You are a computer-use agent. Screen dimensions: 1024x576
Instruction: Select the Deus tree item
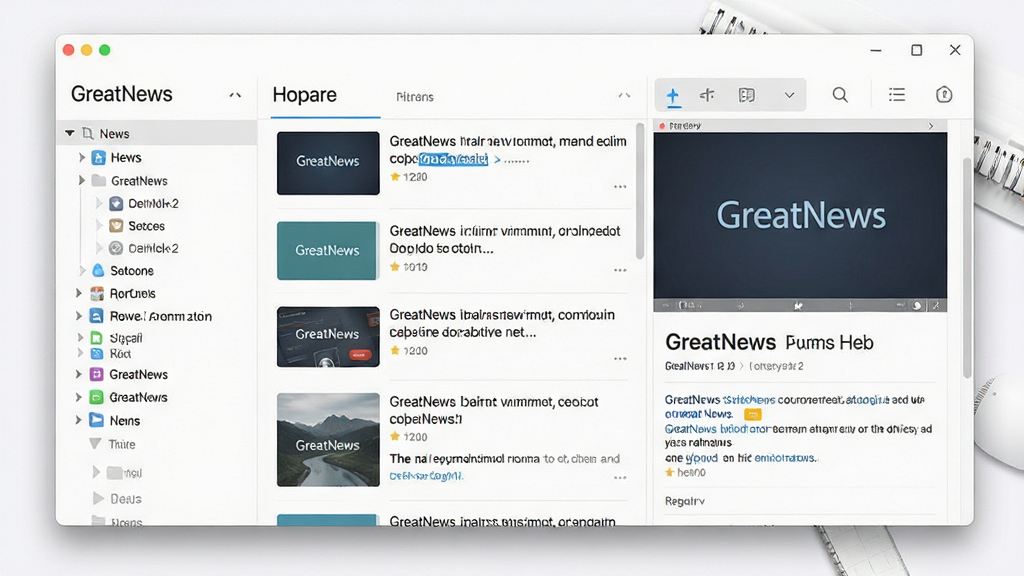[125, 499]
